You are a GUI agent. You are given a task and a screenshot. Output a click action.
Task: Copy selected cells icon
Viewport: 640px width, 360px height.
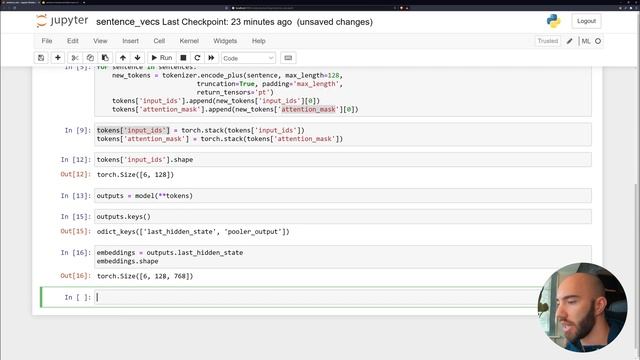coord(90,58)
